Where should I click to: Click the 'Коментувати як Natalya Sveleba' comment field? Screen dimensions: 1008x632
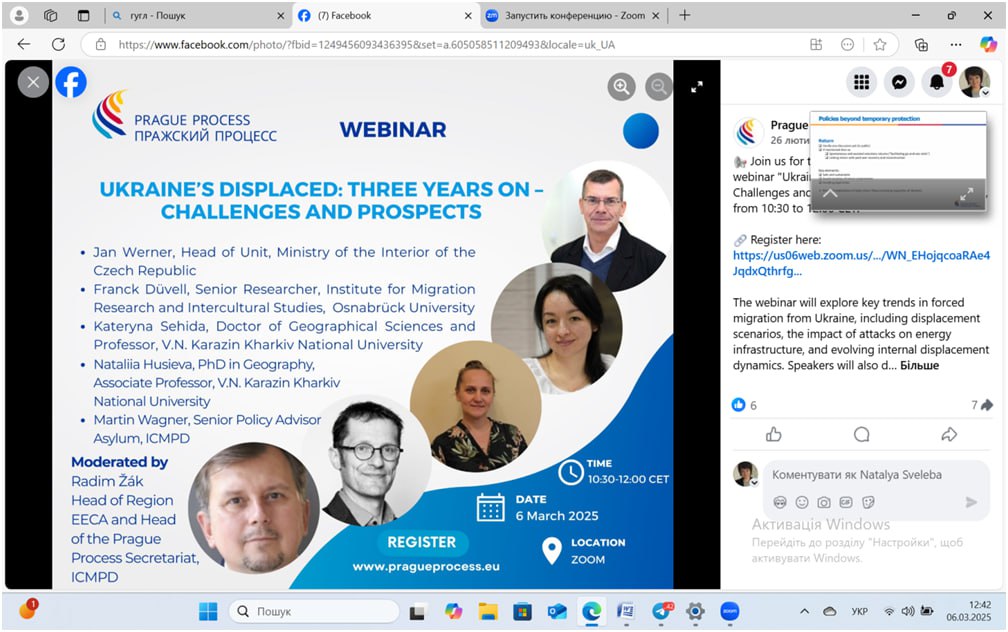(x=860, y=474)
